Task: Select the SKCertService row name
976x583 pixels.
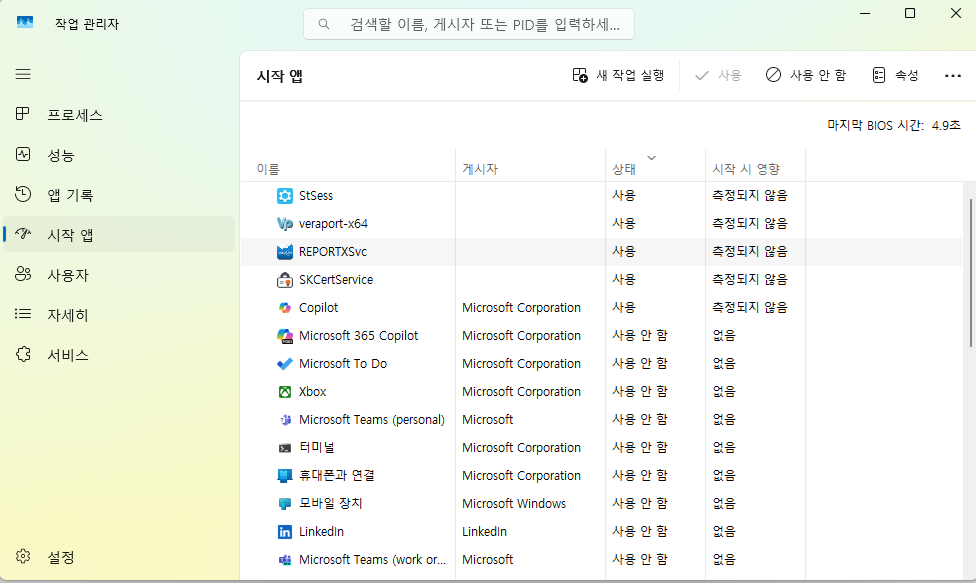Action: point(336,280)
